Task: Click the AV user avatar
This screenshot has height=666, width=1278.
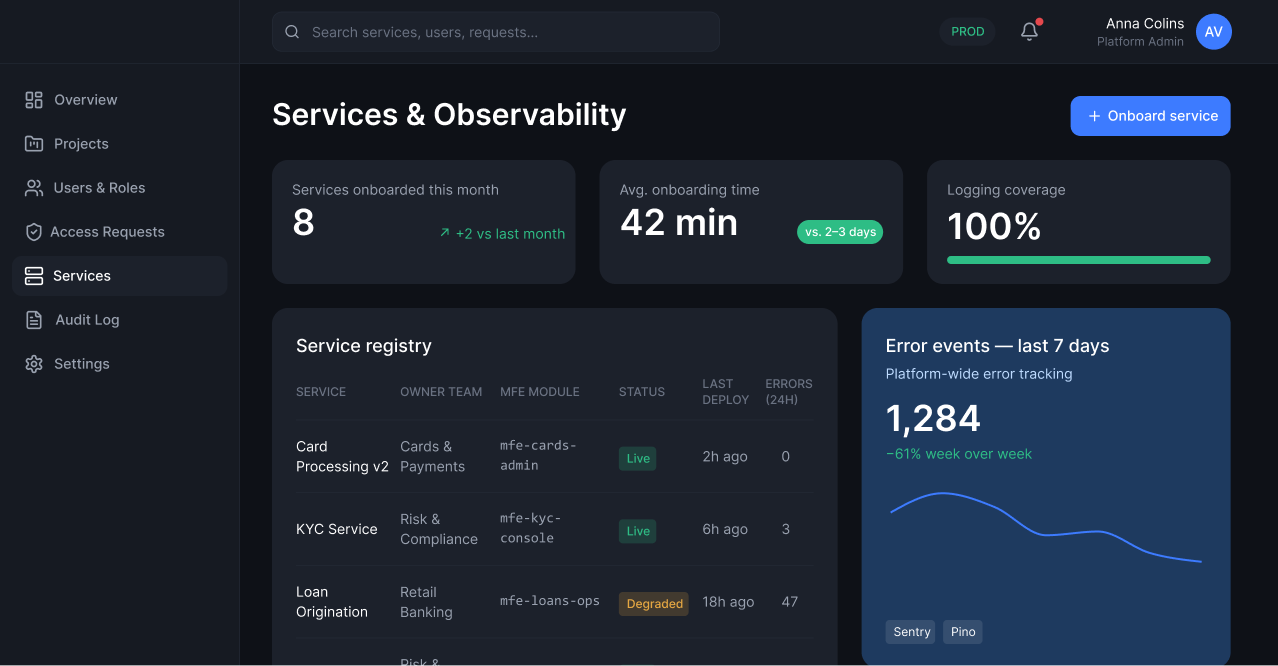Action: tap(1214, 32)
